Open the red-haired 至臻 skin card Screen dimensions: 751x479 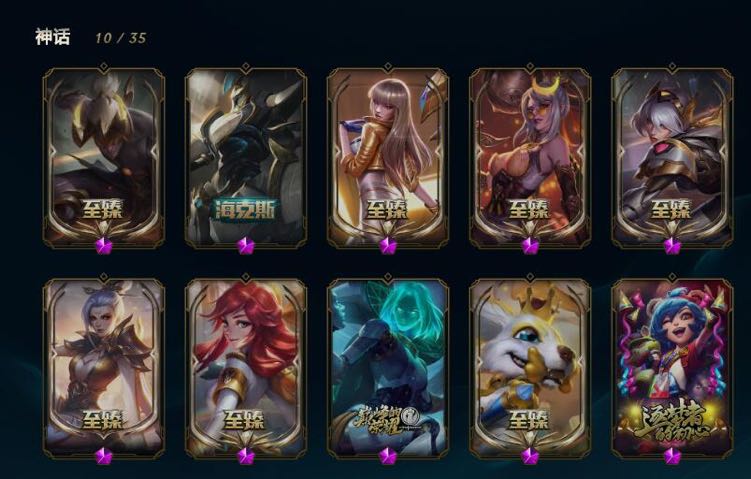[246, 368]
